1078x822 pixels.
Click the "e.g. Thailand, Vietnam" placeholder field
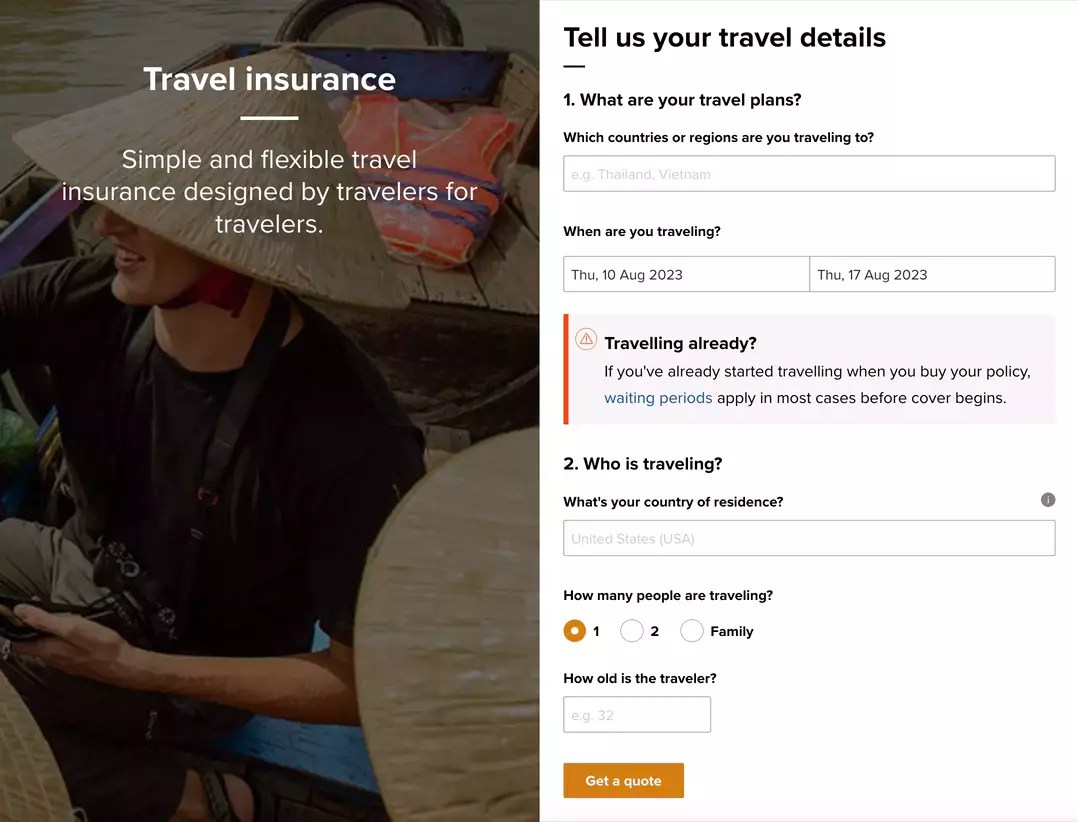(808, 173)
